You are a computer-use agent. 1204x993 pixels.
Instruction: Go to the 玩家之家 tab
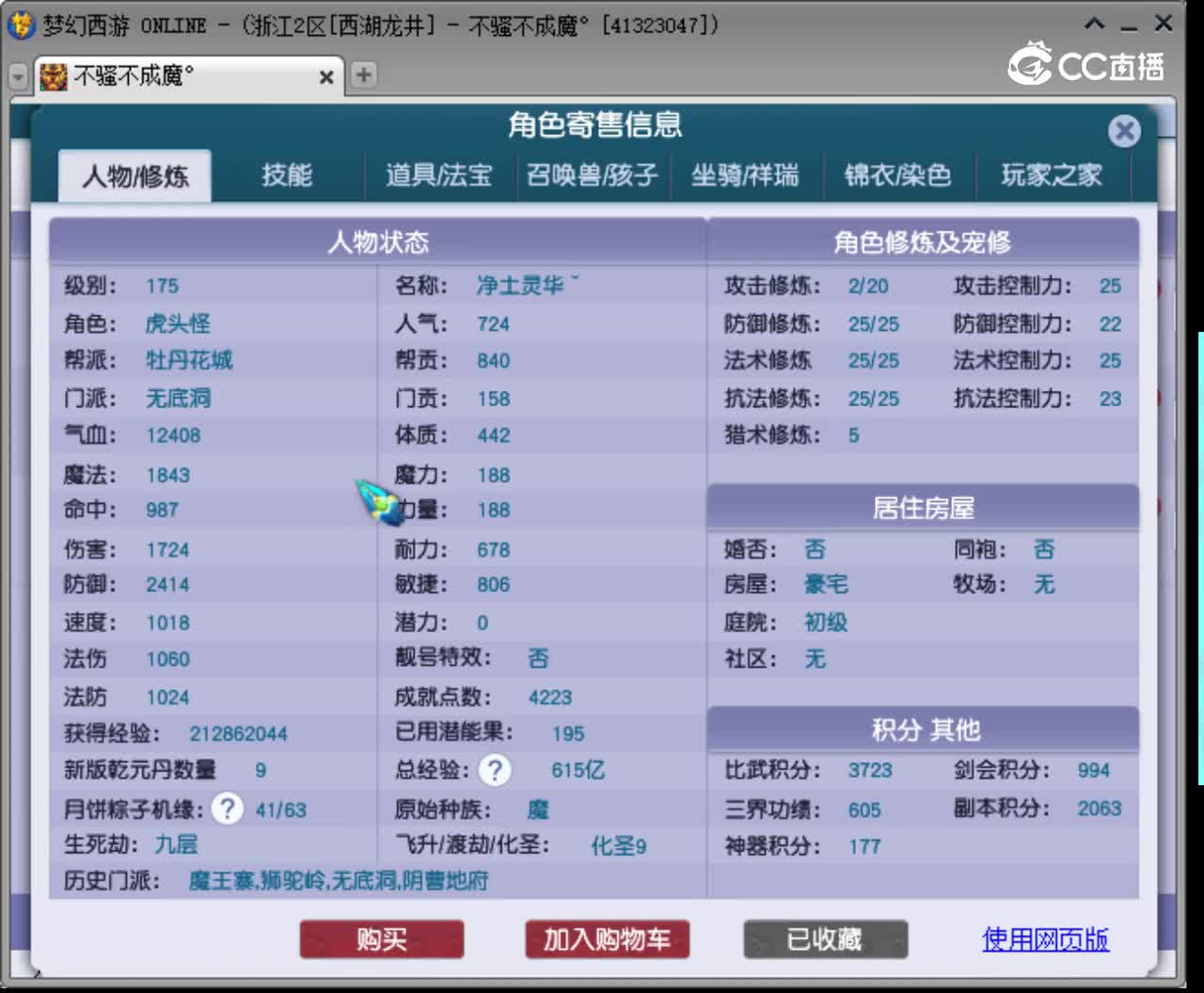[1051, 175]
